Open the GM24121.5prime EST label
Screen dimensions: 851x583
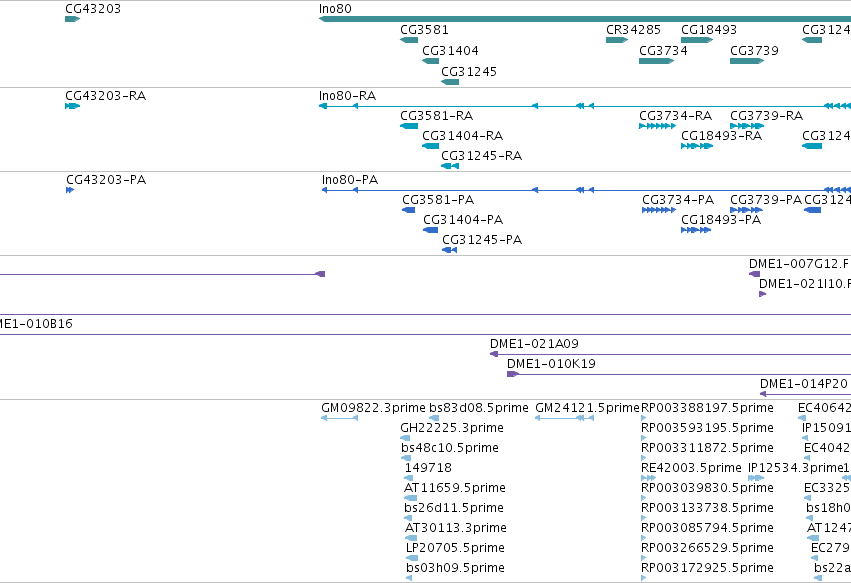click(588, 408)
